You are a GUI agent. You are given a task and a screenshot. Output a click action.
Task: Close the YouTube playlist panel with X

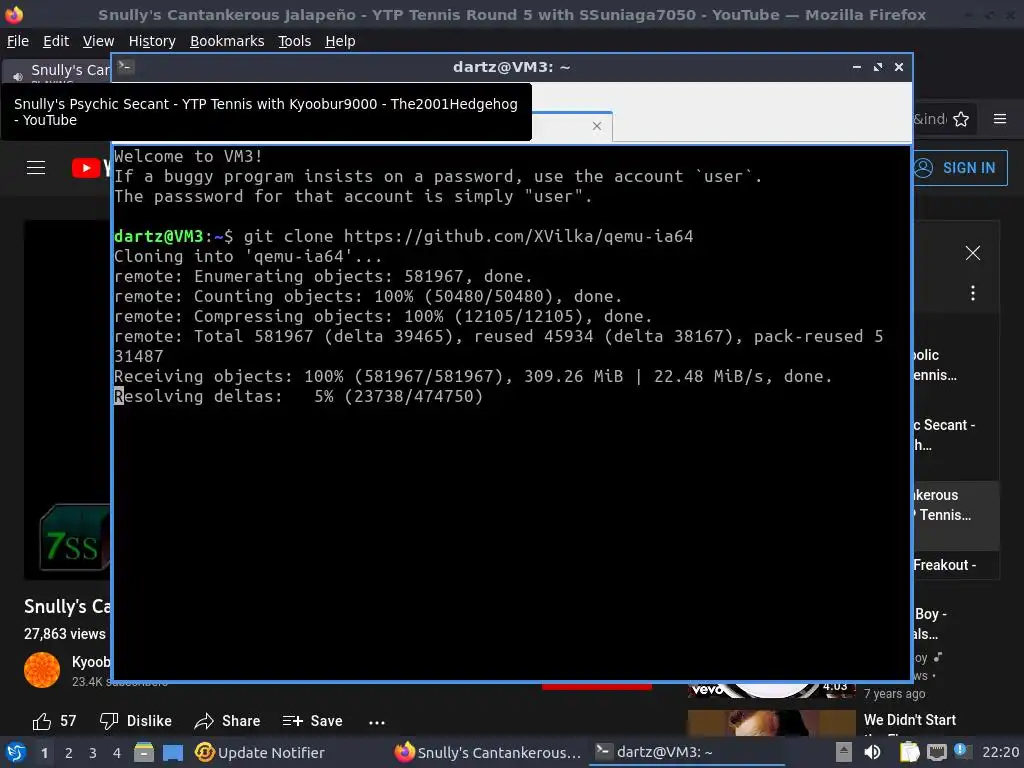[972, 253]
